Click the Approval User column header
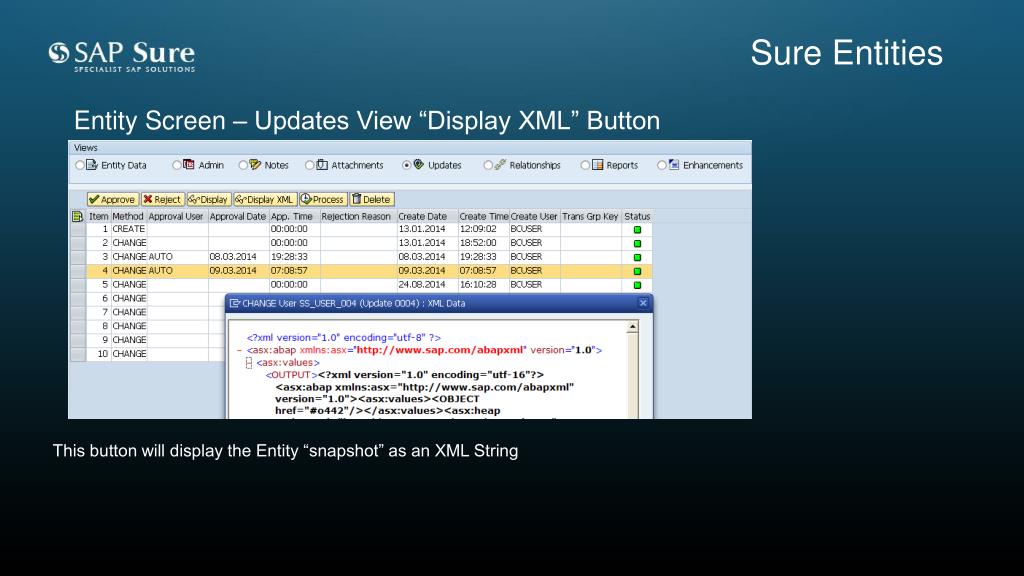1024x576 pixels. pyautogui.click(x=176, y=216)
